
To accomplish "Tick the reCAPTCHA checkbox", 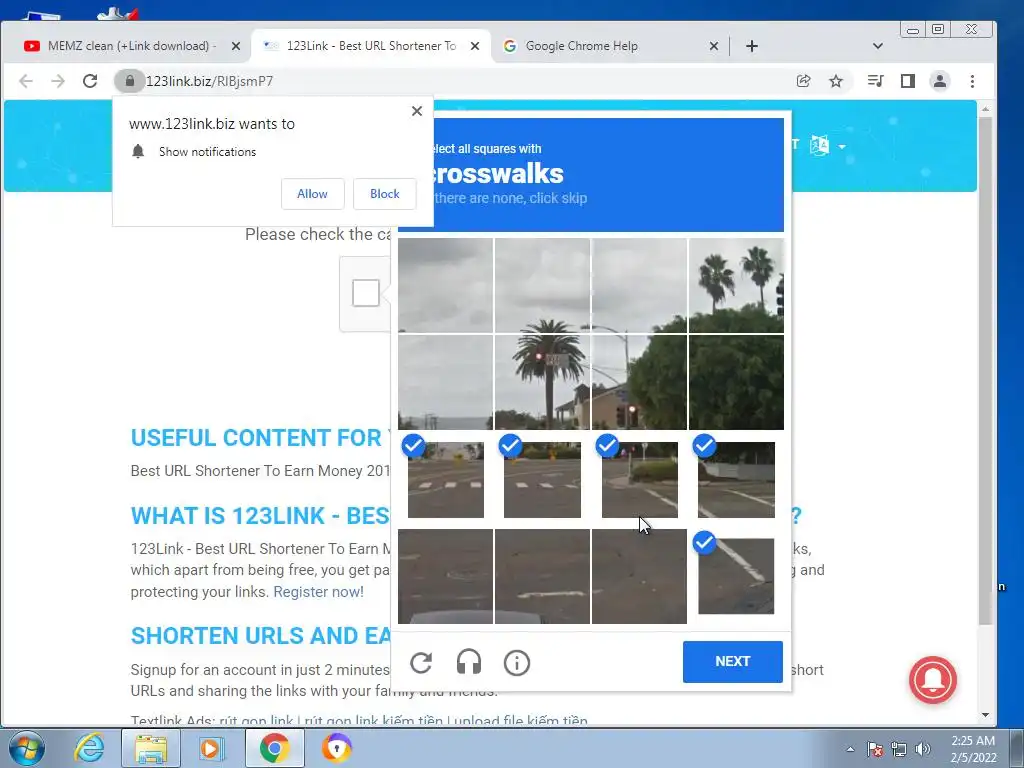I will [366, 293].
